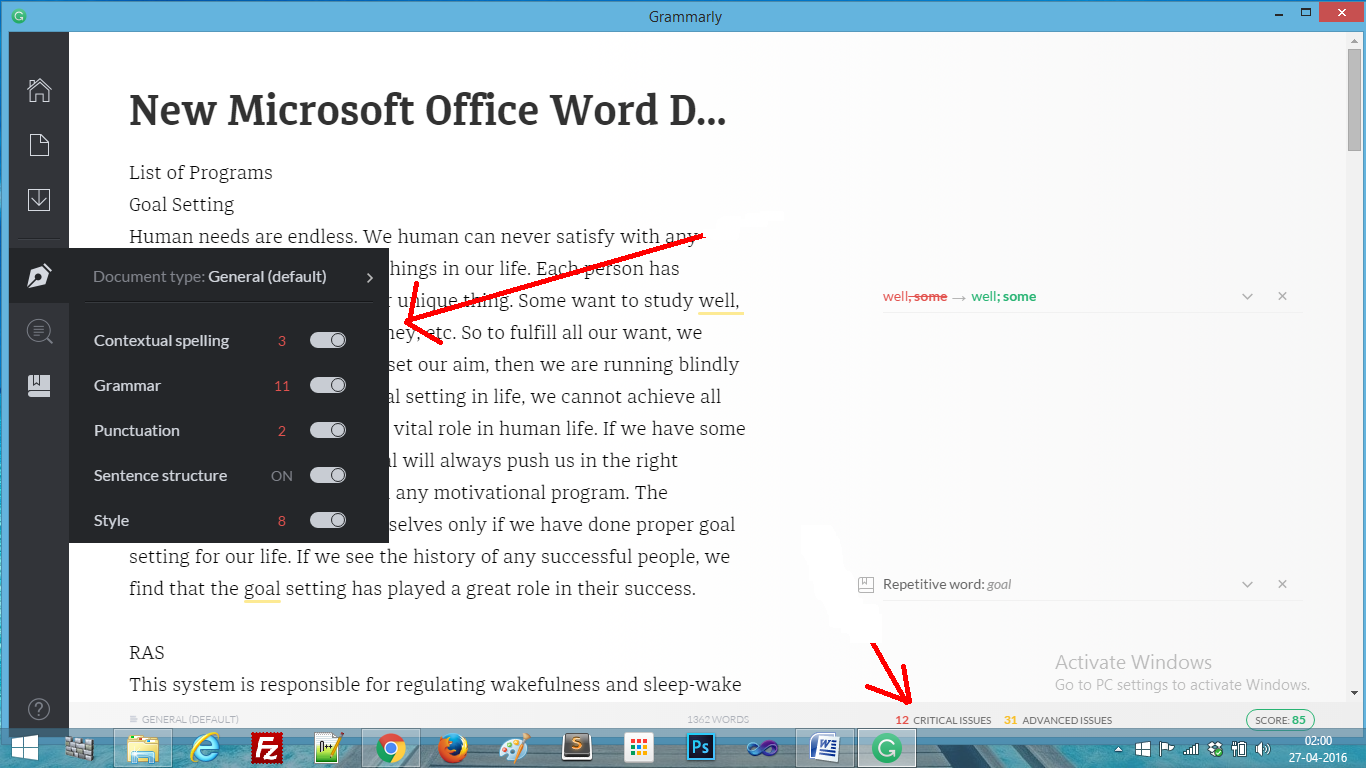Expand Document type General (default) arrow
The image size is (1366, 768).
[369, 277]
